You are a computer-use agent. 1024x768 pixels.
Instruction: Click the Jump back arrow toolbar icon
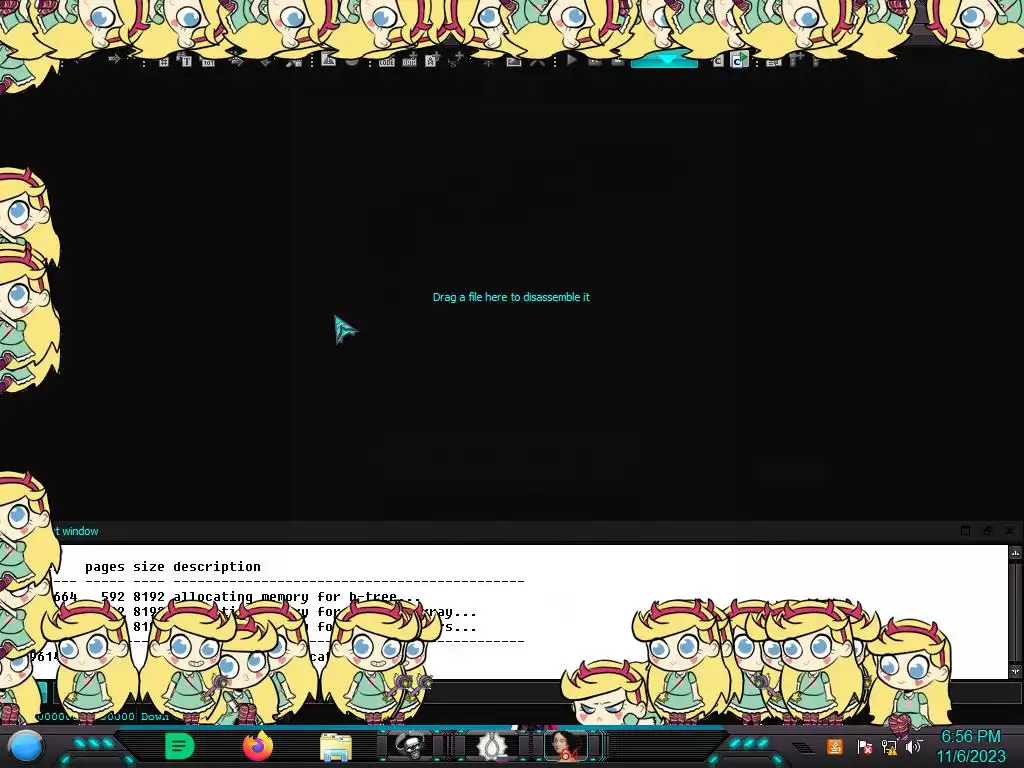coord(114,59)
